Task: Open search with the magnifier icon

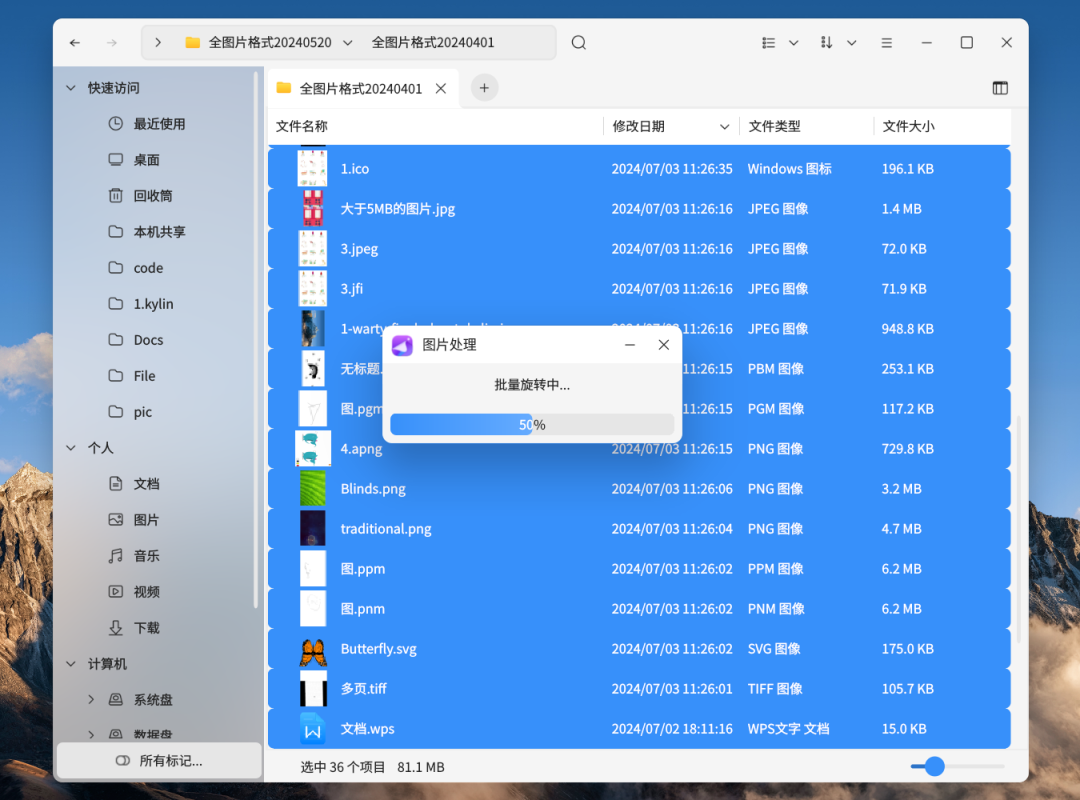Action: click(579, 43)
